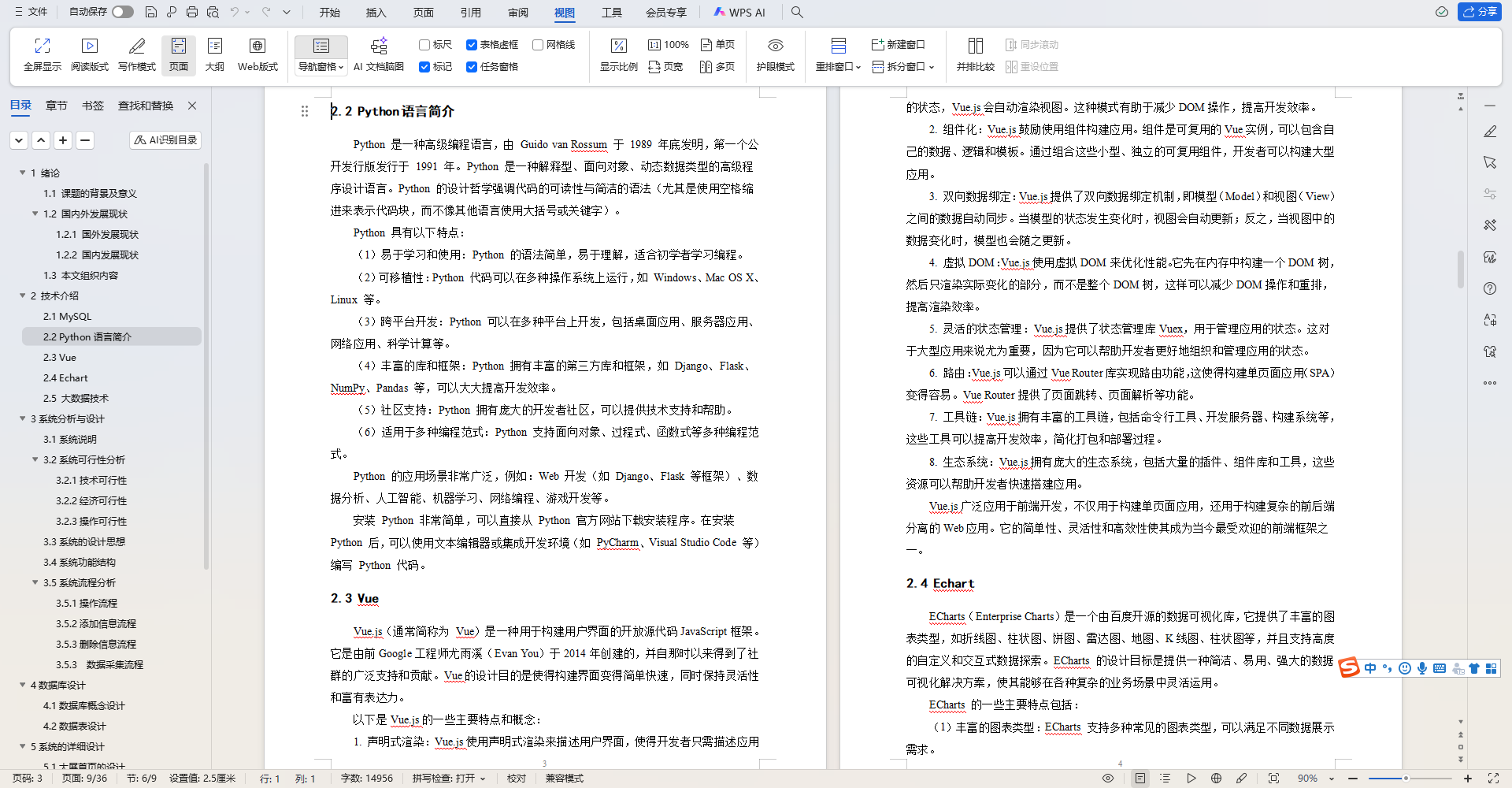Close the navigation pane with X

192,106
